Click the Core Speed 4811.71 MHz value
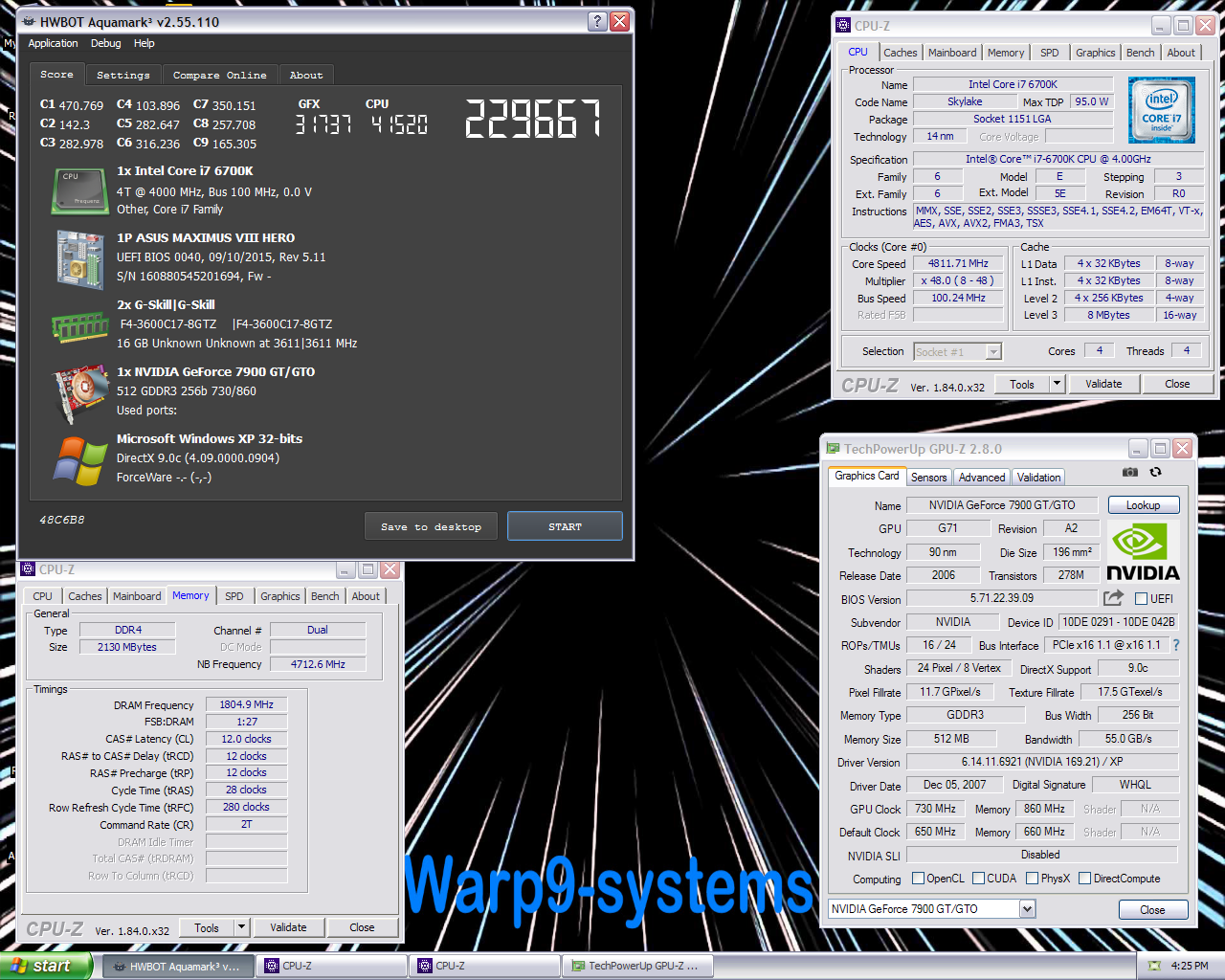The height and width of the screenshot is (980, 1225). click(958, 263)
